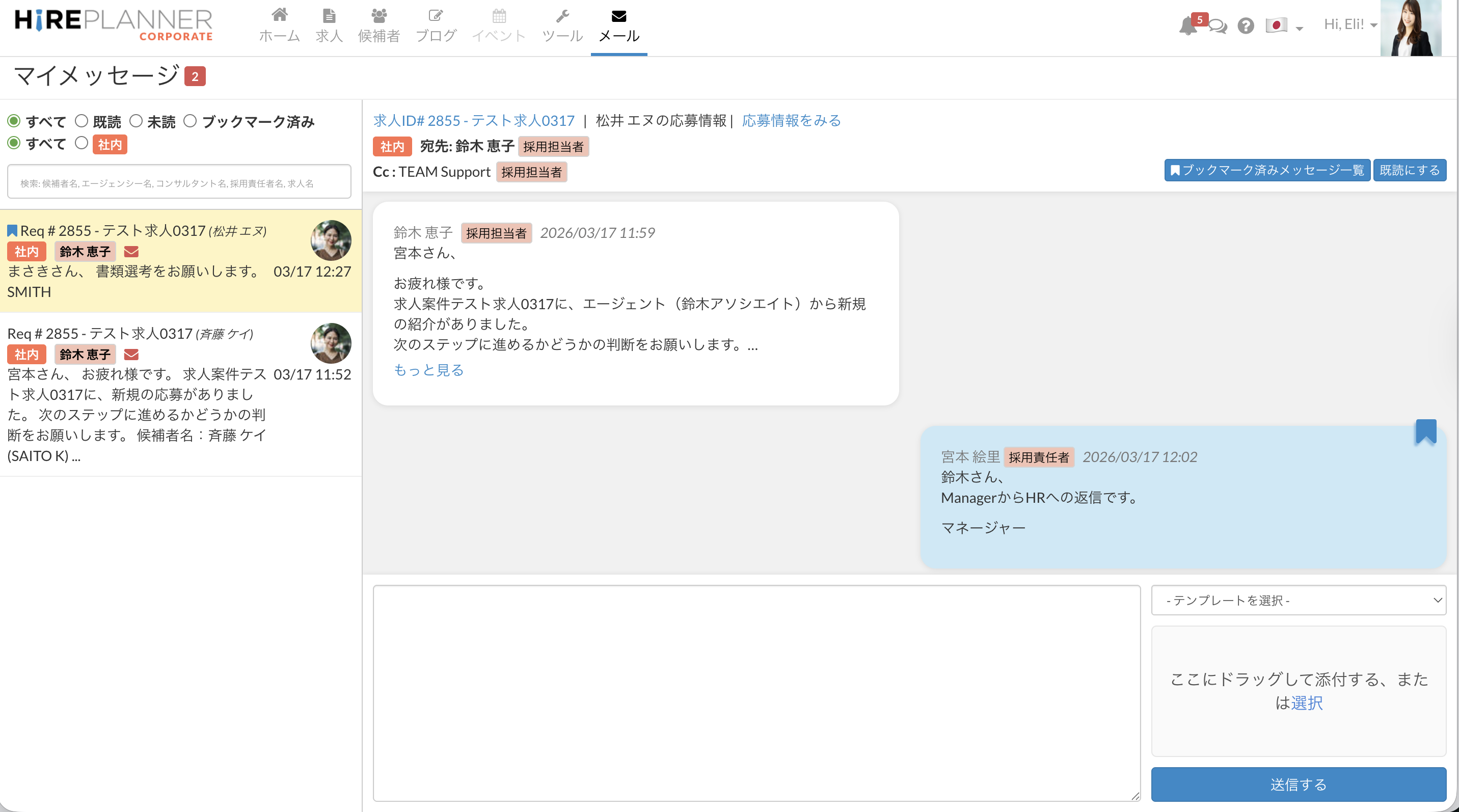Viewport: 1459px width, 812px height.
Task: Select the 社内 radio filter
Action: [82, 143]
